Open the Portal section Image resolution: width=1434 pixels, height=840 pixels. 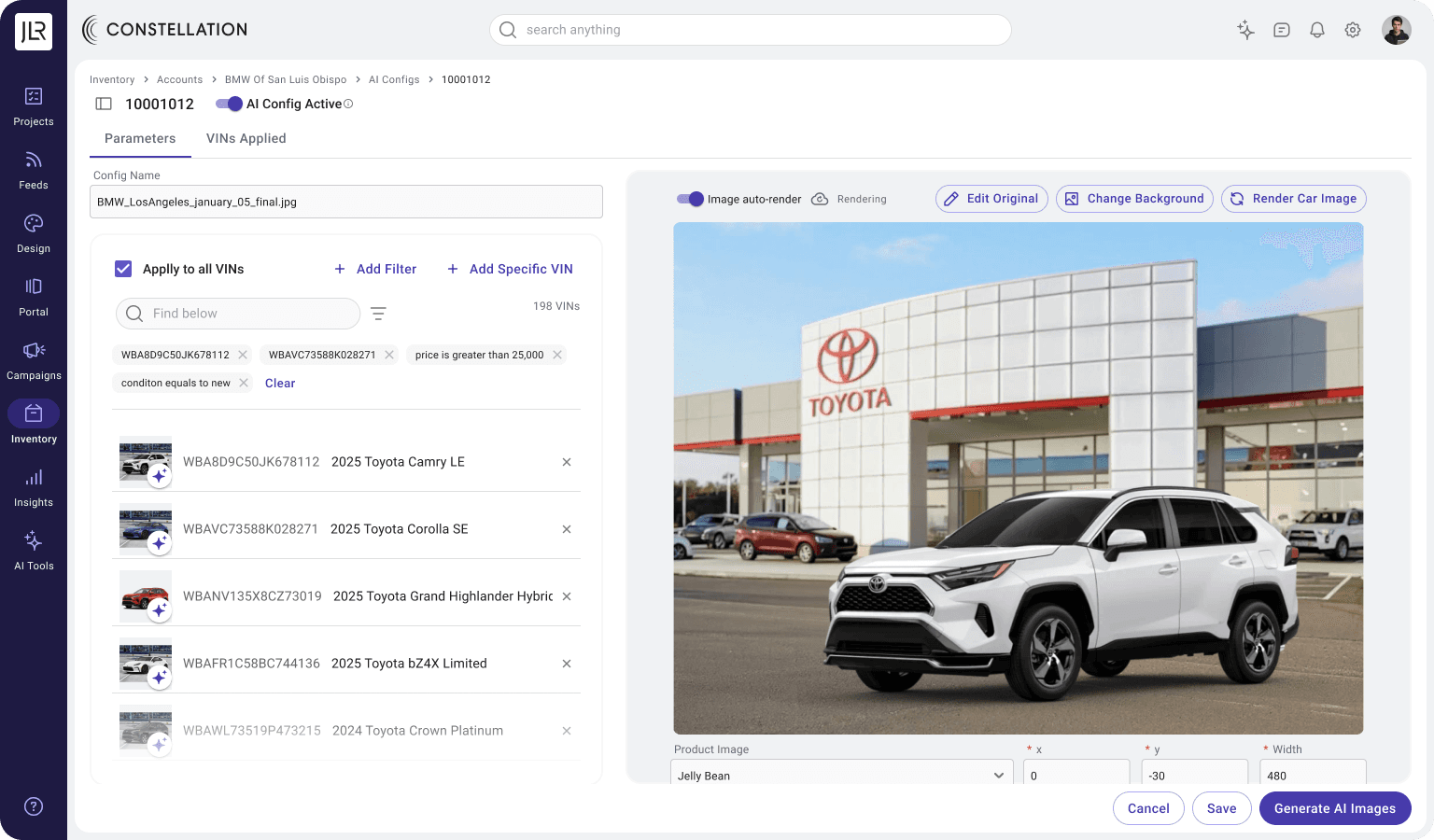click(34, 297)
